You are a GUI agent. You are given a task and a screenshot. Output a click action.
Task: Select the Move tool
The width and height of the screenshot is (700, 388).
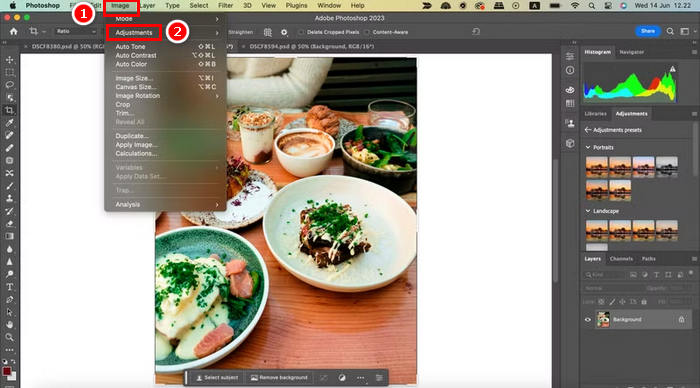click(x=9, y=59)
